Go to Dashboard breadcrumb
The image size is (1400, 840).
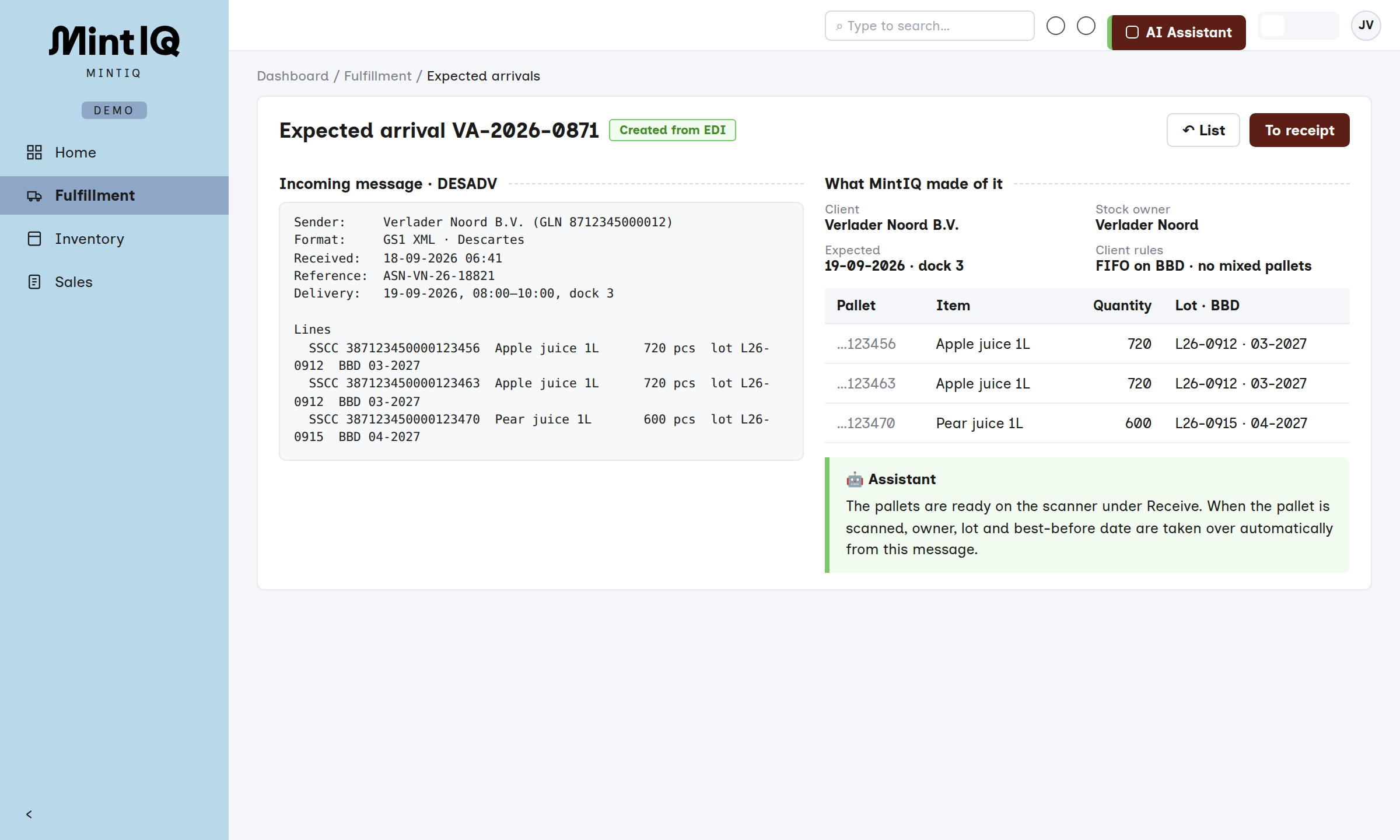point(293,76)
